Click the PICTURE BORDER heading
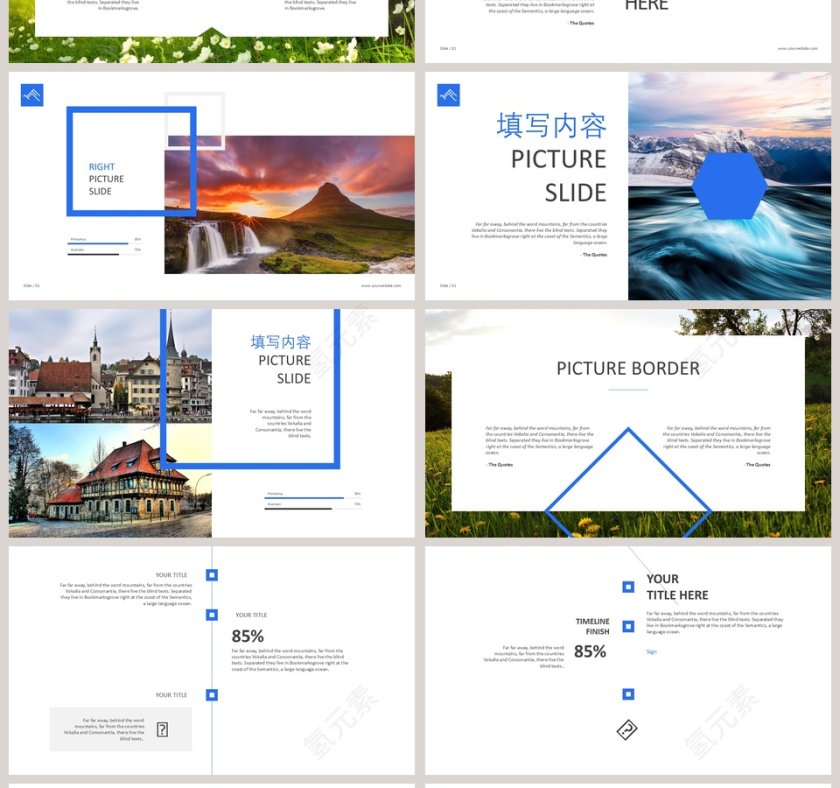The image size is (840, 788). (628, 368)
